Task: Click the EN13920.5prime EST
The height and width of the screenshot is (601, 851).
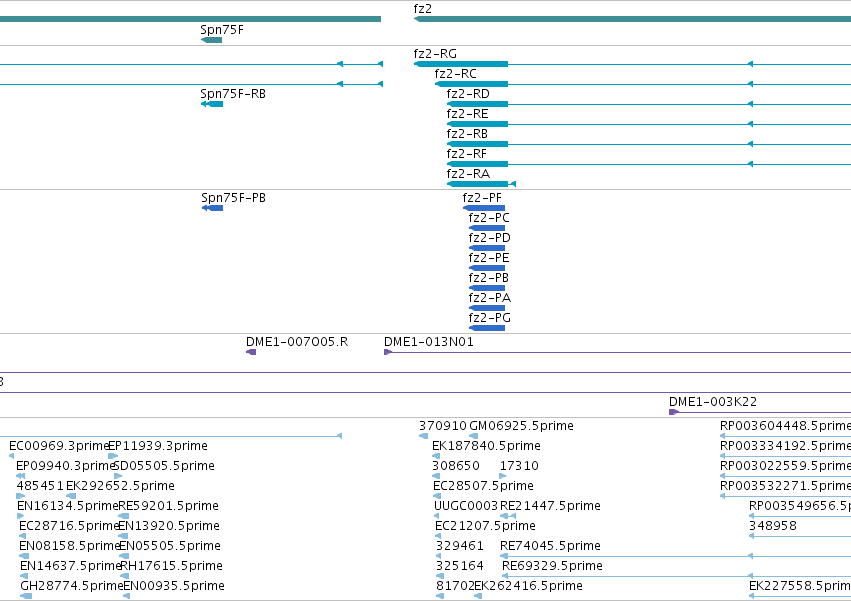Action: pyautogui.click(x=123, y=536)
